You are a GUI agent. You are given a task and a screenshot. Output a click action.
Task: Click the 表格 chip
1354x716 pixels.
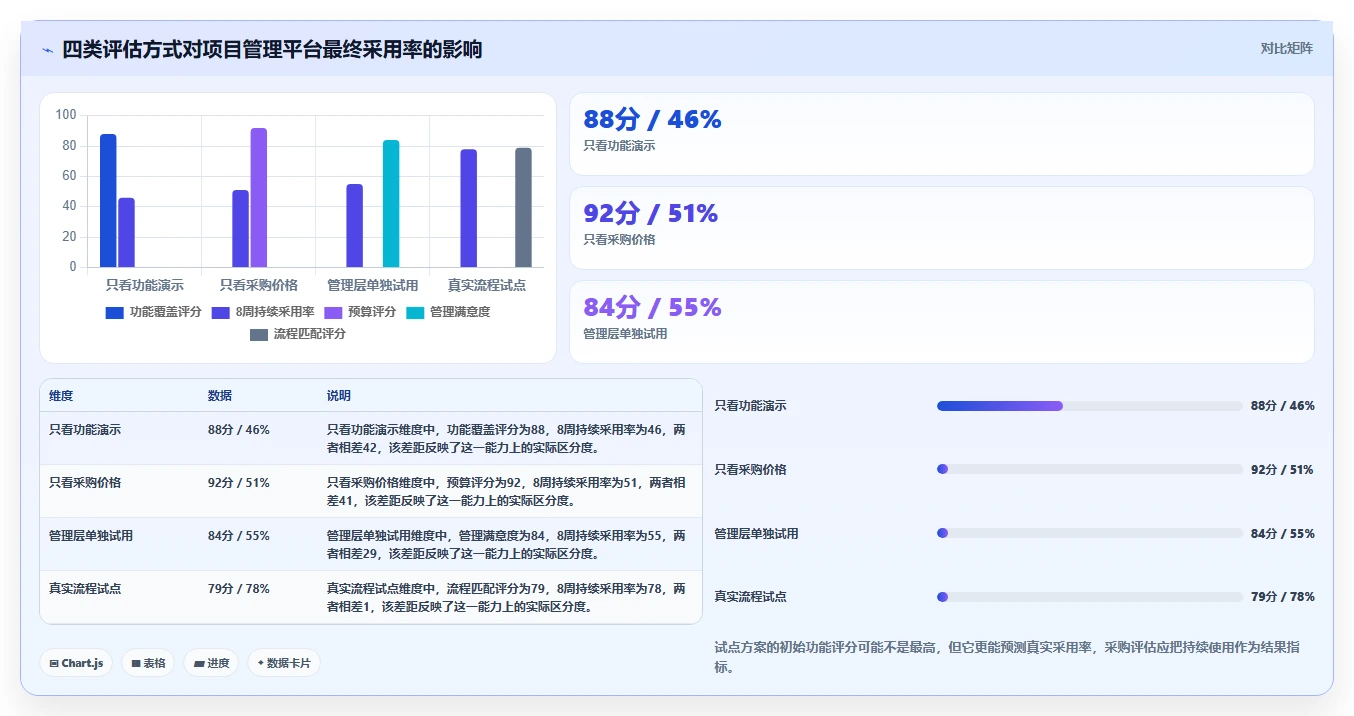148,663
